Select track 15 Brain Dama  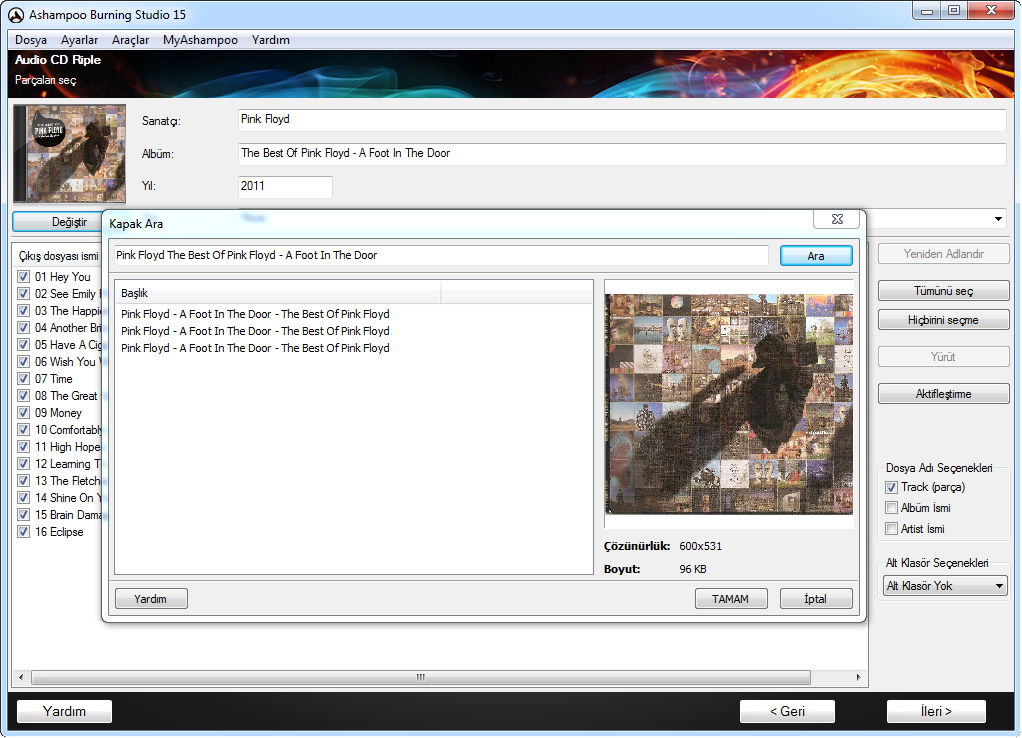tap(68, 514)
